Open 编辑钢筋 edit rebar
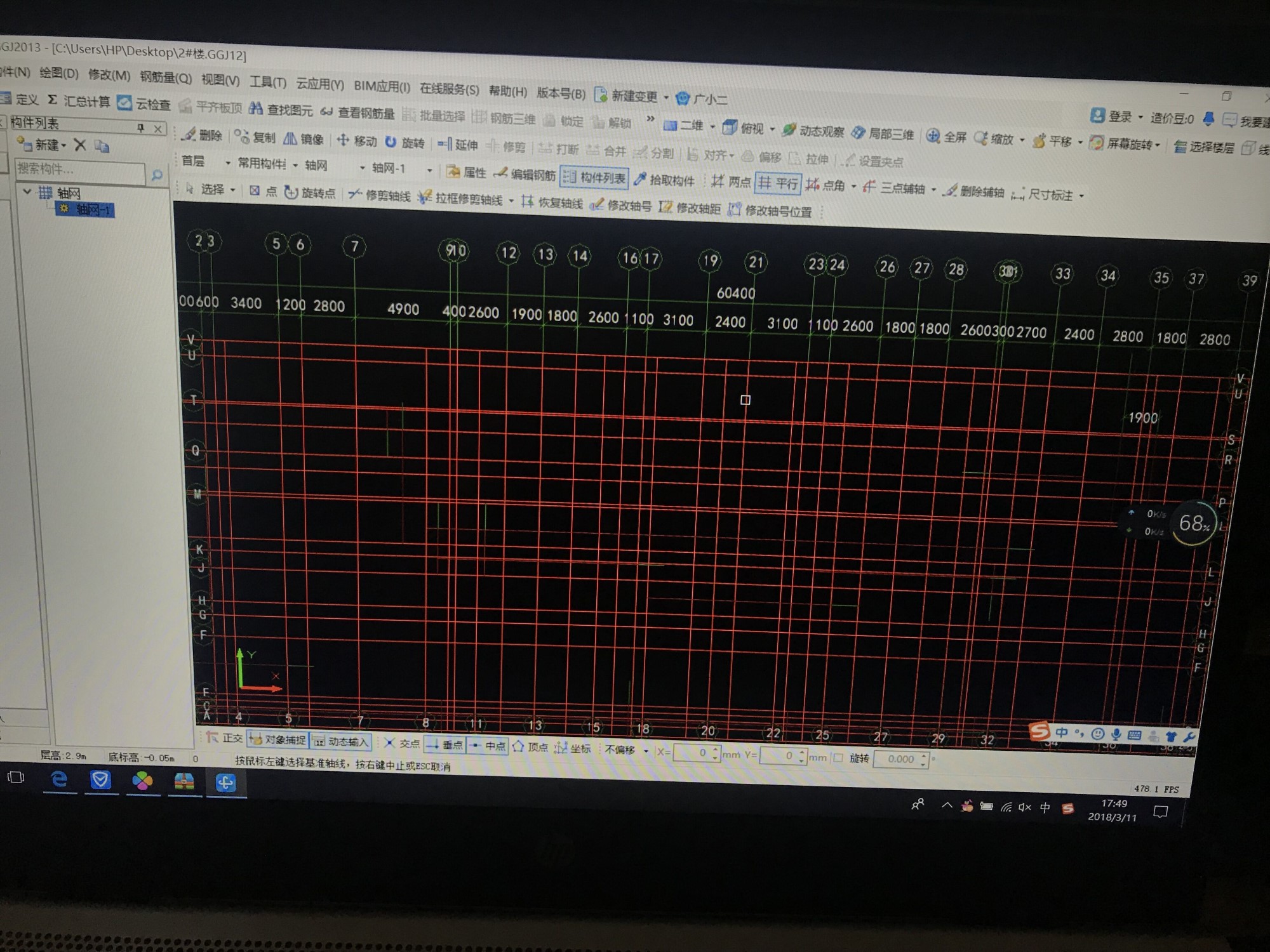The width and height of the screenshot is (1270, 952). [x=525, y=175]
